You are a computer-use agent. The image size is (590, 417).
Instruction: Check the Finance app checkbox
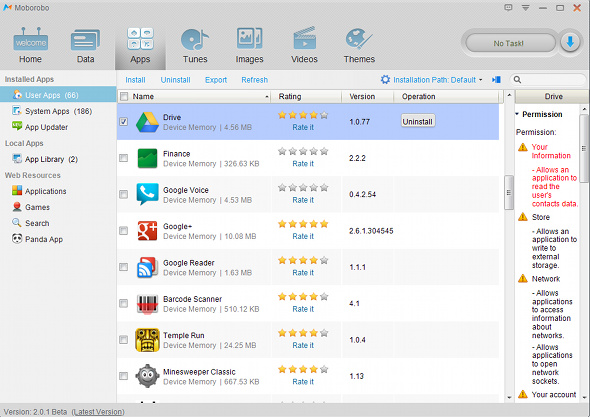(x=124, y=158)
